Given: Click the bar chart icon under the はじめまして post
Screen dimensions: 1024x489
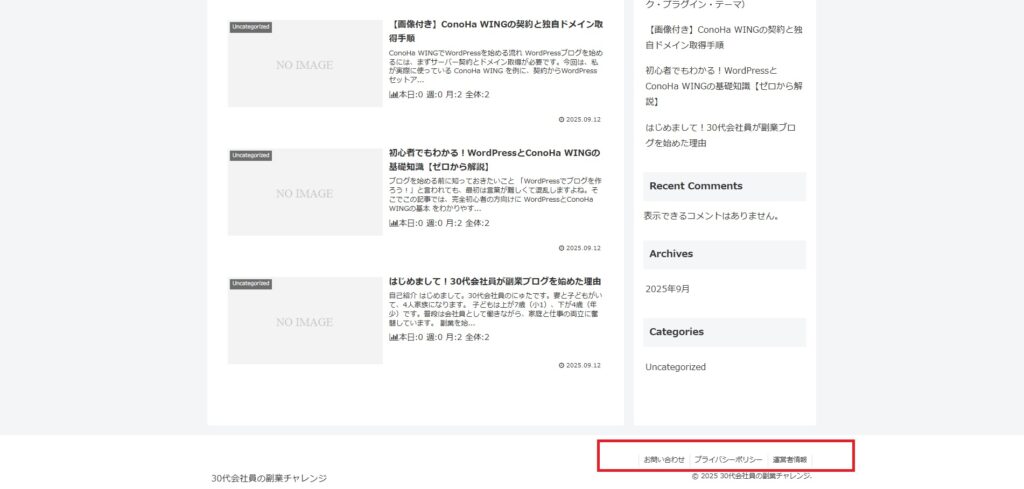Looking at the screenshot, I should click(x=393, y=338).
